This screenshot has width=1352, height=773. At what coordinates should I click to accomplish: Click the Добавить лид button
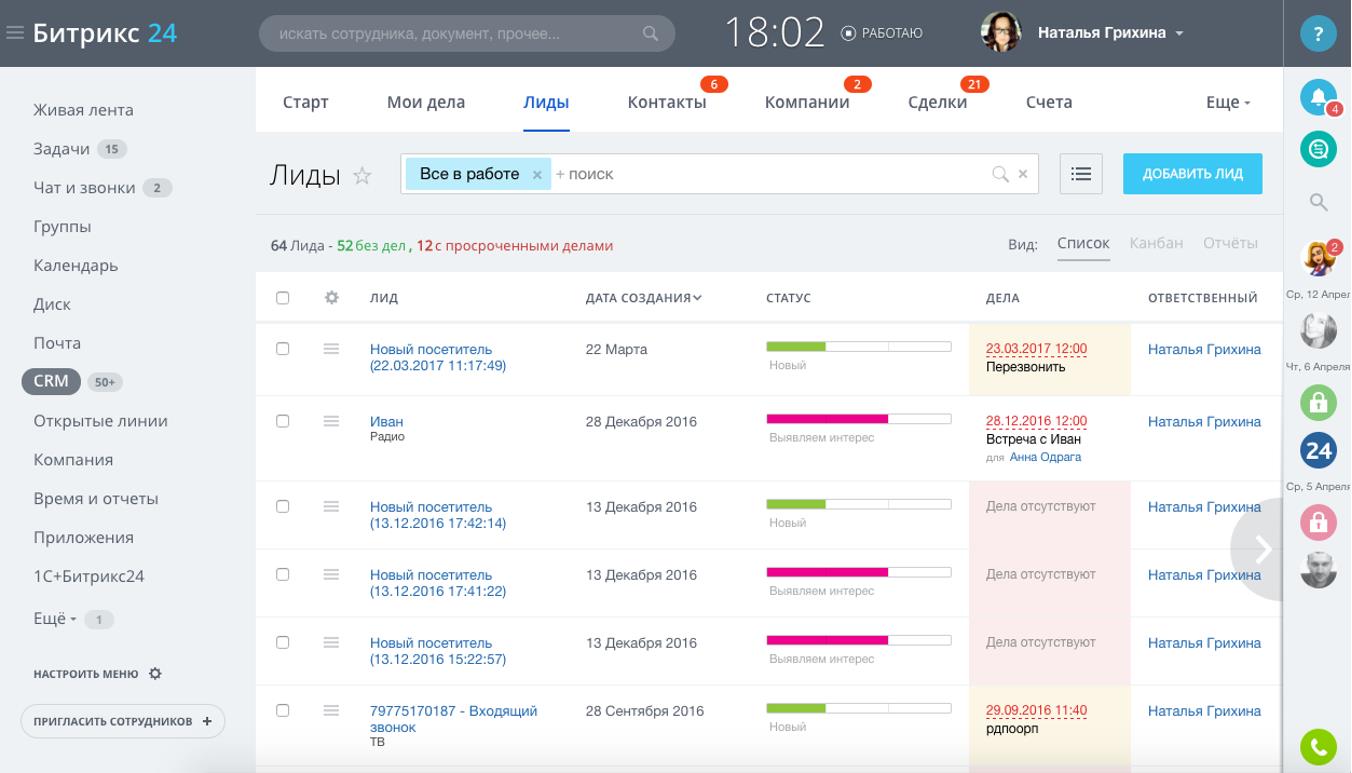[1192, 174]
